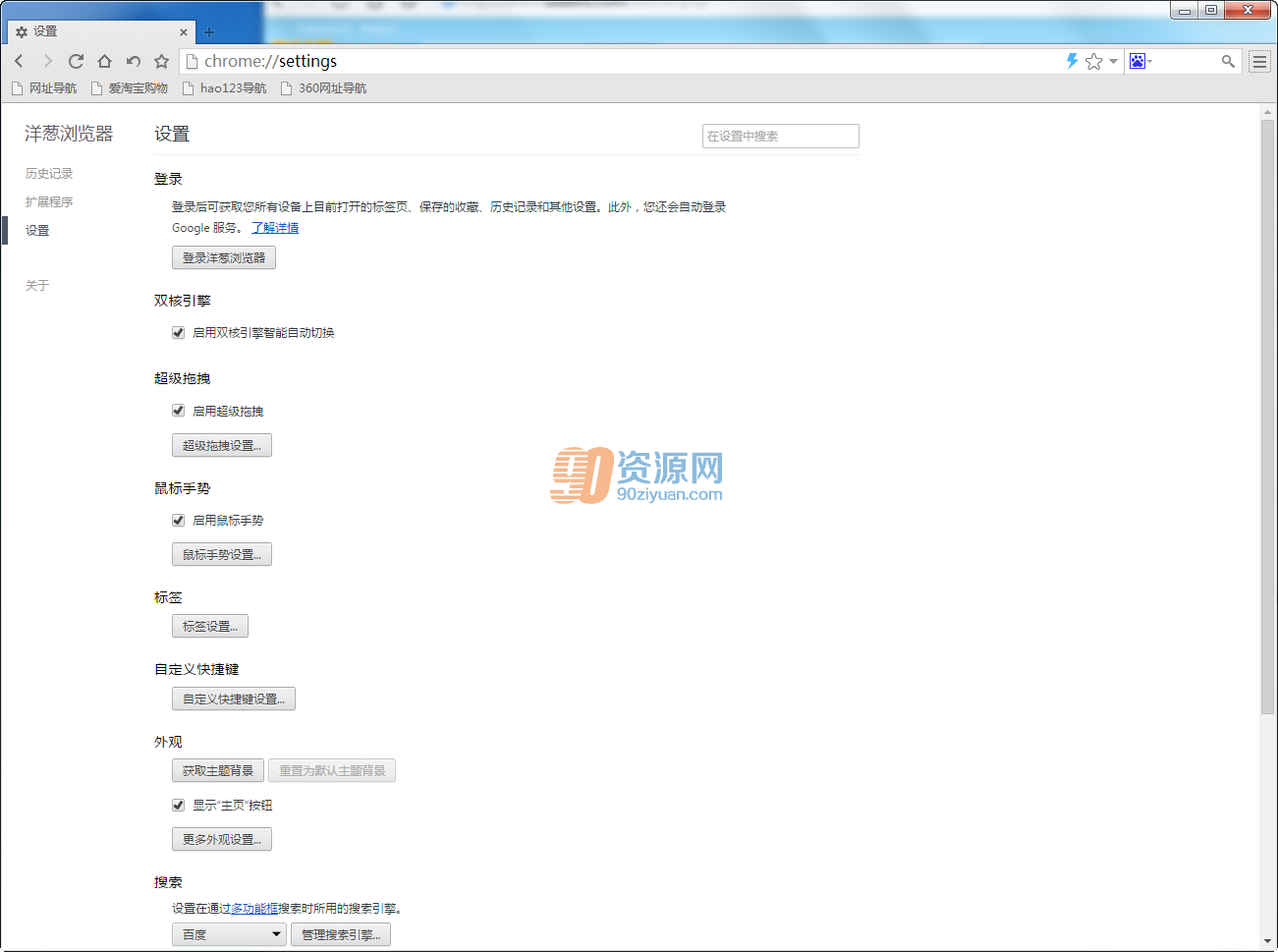This screenshot has height=952, width=1278.
Task: Go forward with the forward arrow
Action: (47, 61)
